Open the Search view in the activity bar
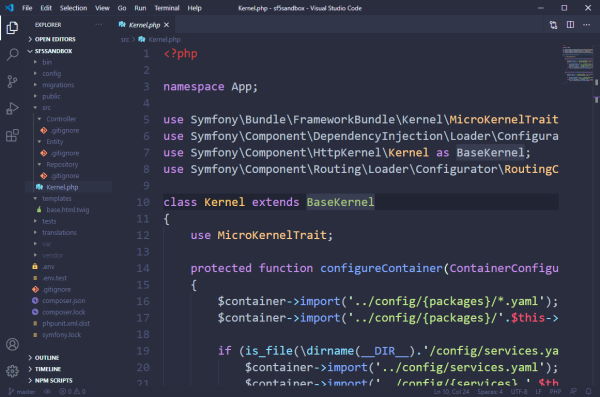Viewport: 600px width, 397px height. [12, 54]
